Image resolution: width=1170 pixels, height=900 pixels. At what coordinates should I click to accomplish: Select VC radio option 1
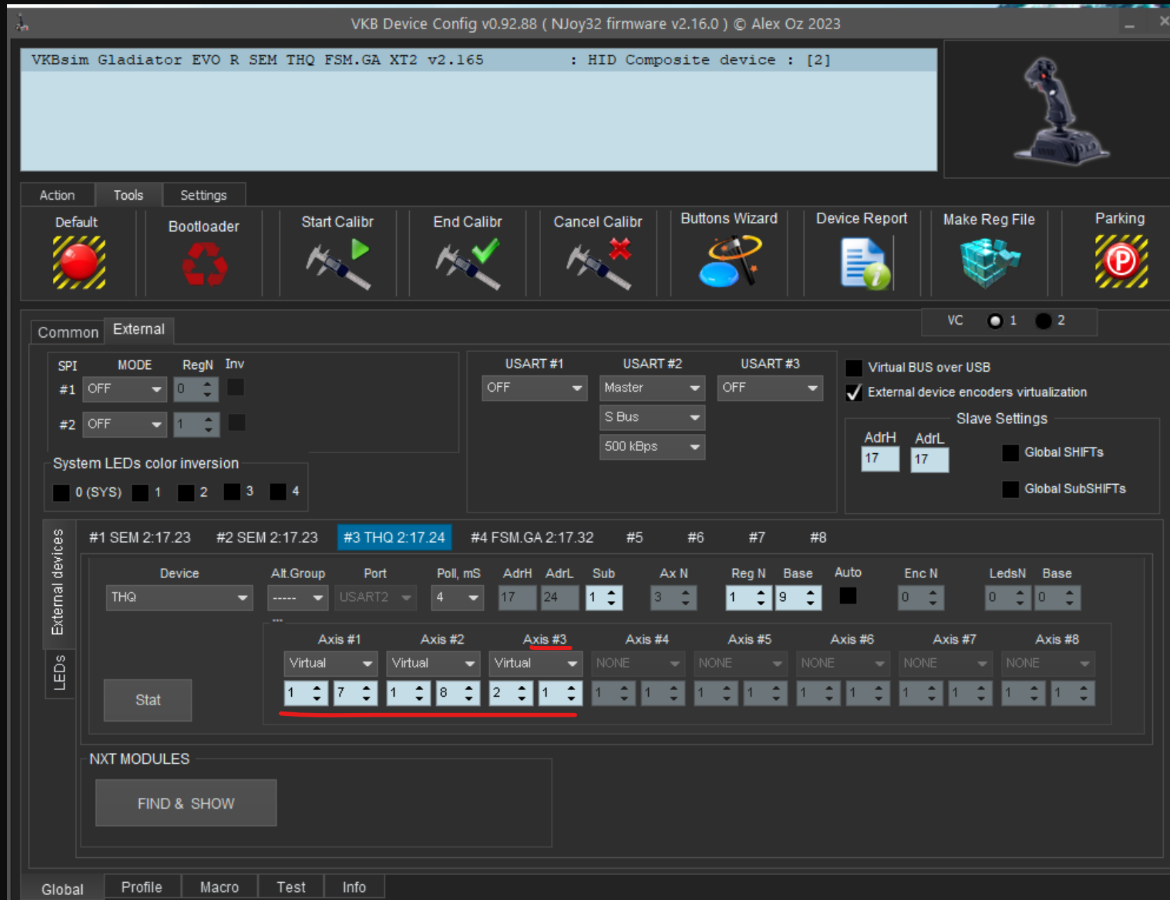995,321
